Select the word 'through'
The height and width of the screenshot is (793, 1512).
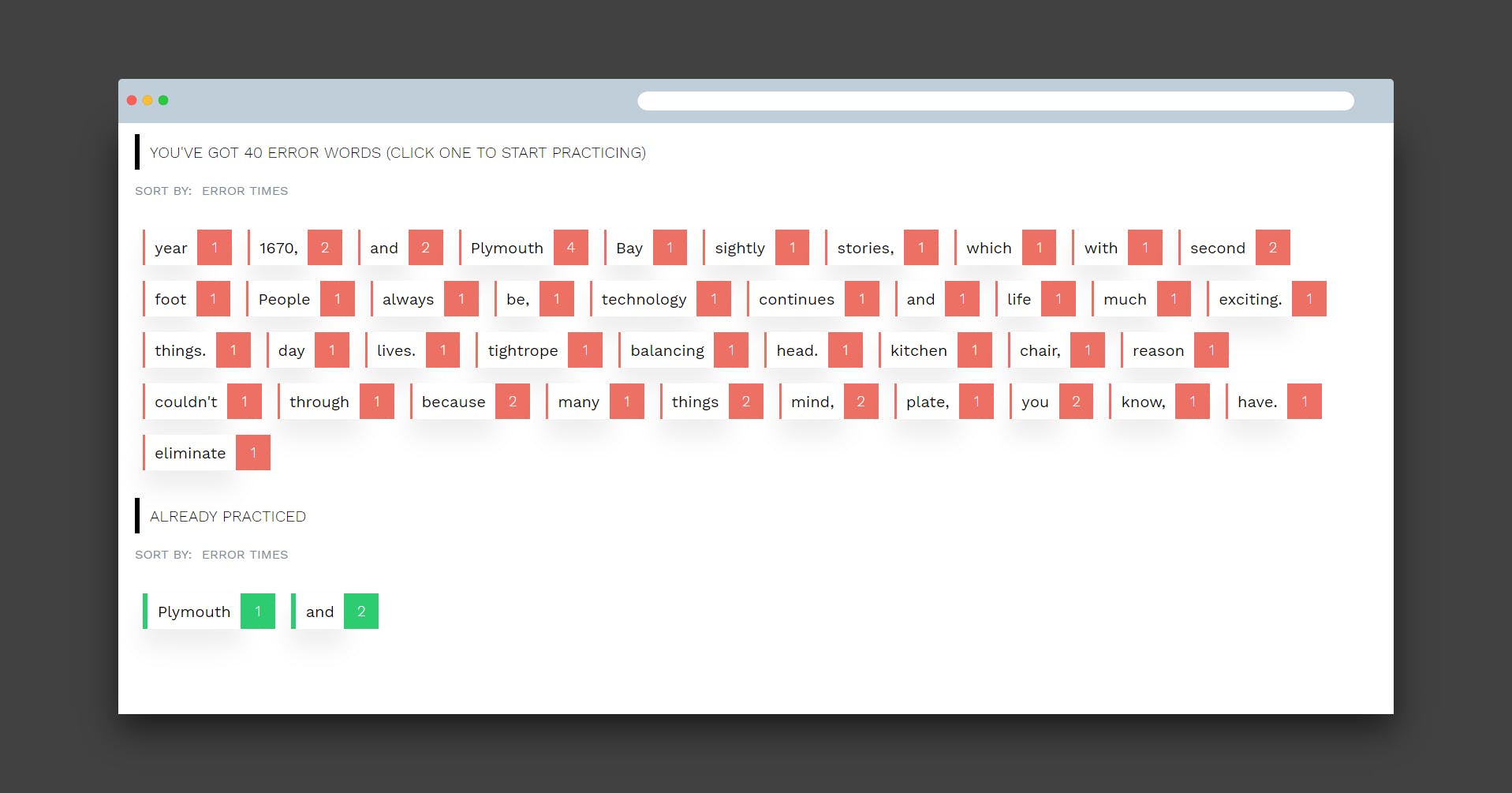[336, 402]
